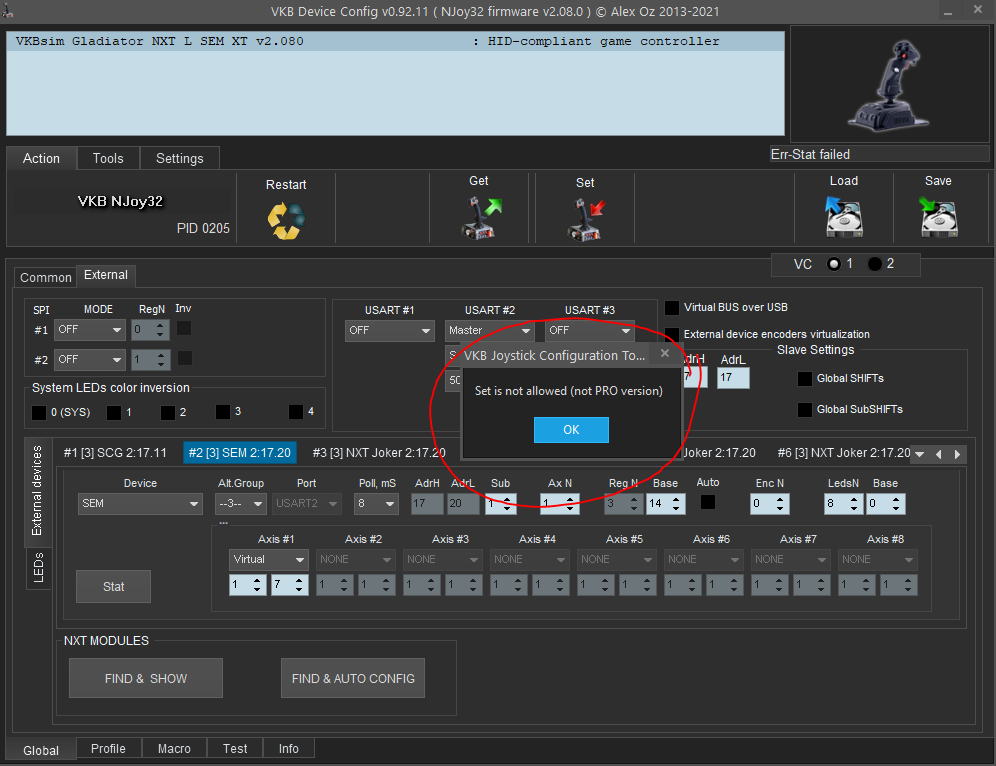This screenshot has height=766, width=996.
Task: Open Poll mS dropdown
Action: pos(377,504)
